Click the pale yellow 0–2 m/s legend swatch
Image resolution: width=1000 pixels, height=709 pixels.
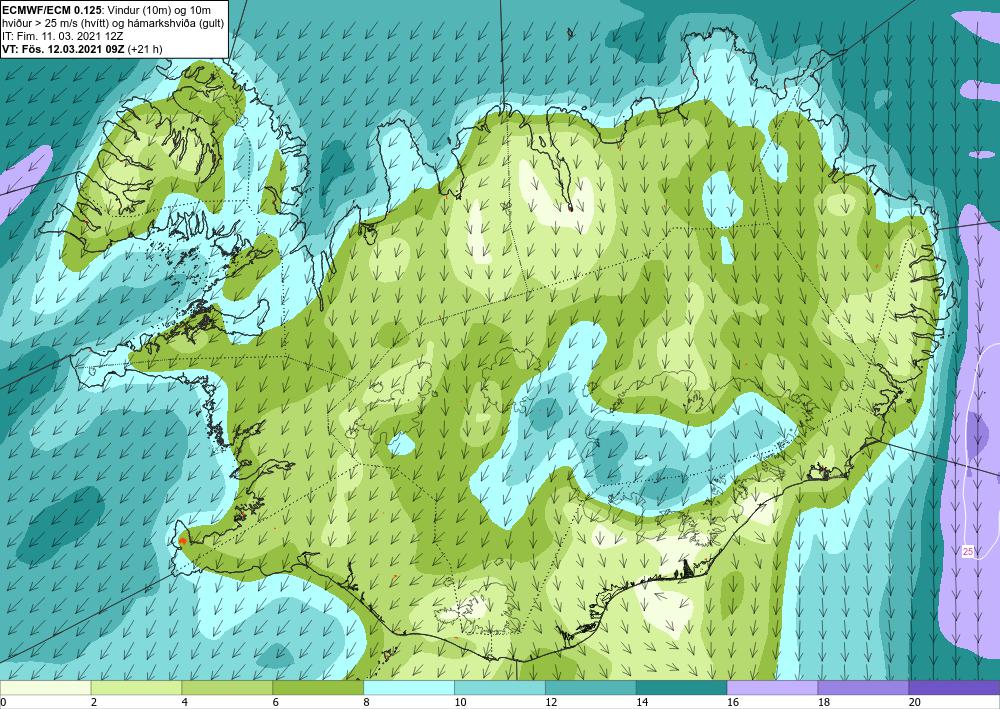[45, 688]
